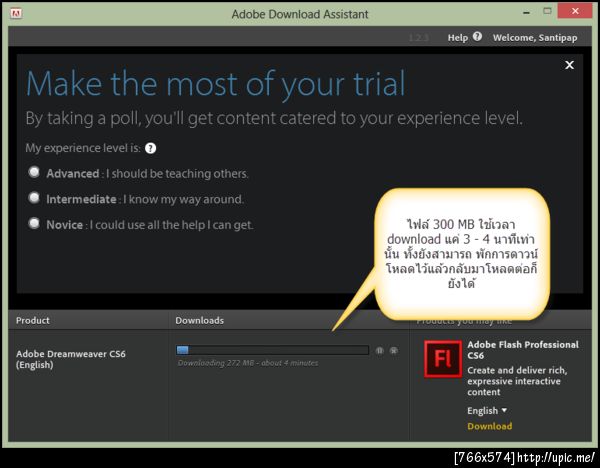Open the English language dropdown
The width and height of the screenshot is (600, 468).
(x=487, y=411)
